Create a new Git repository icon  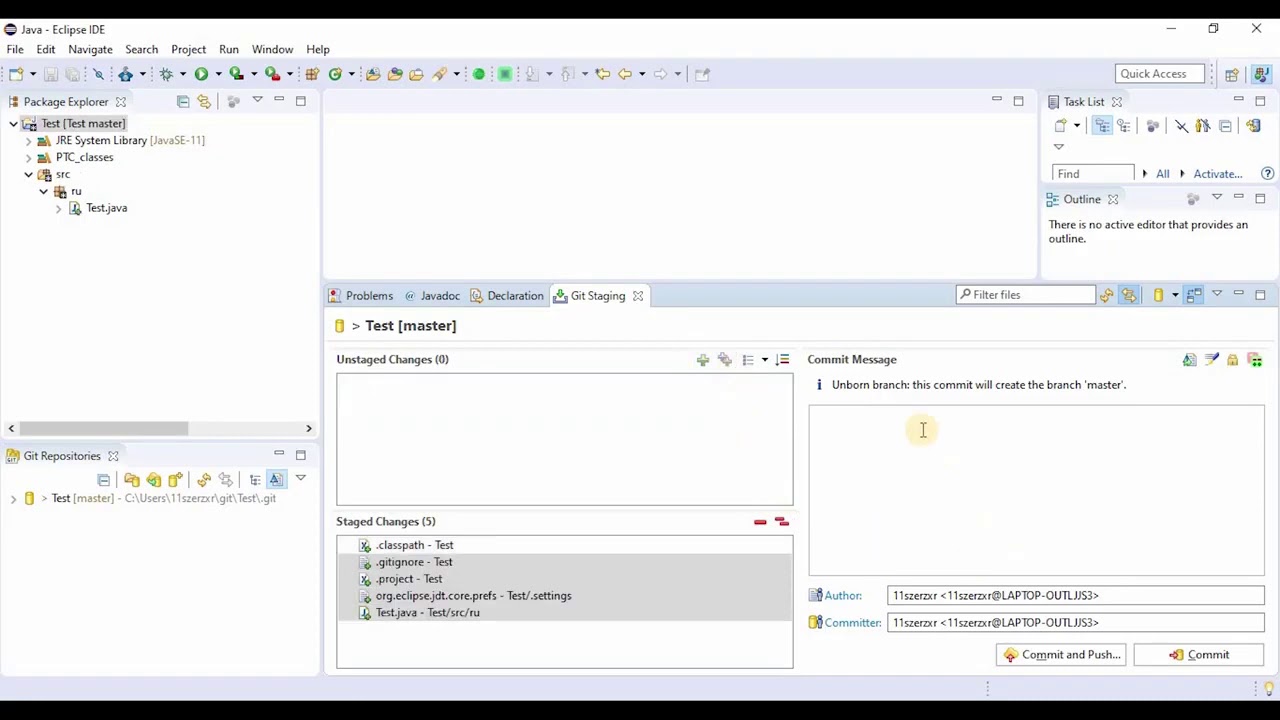(x=175, y=480)
